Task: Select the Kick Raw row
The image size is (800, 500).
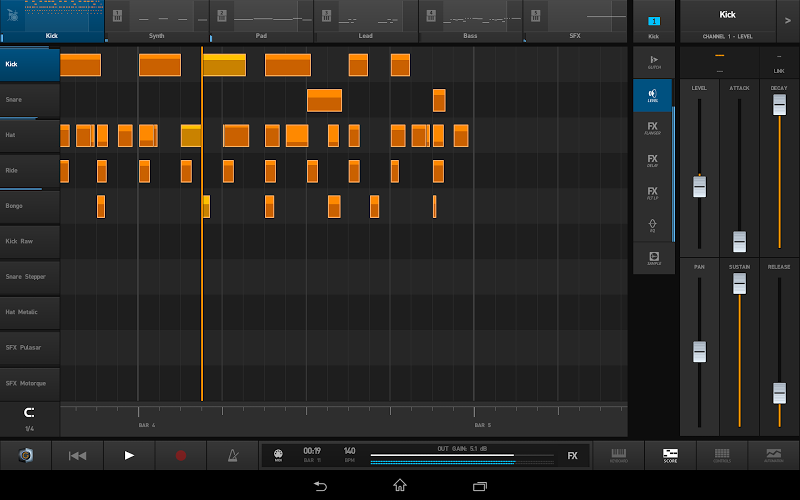Action: click(30, 241)
